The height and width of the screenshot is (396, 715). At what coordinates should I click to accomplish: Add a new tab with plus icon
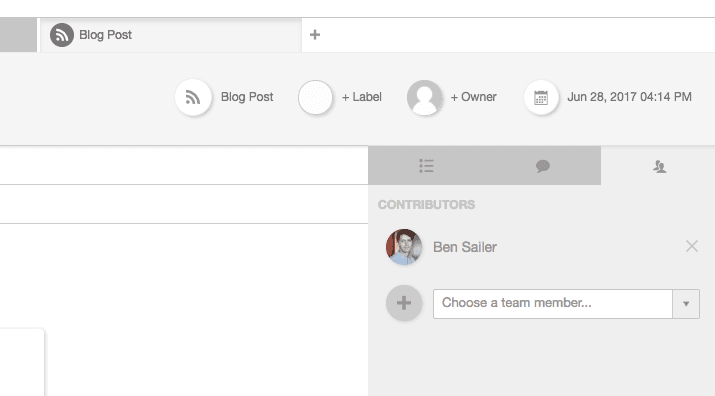315,35
